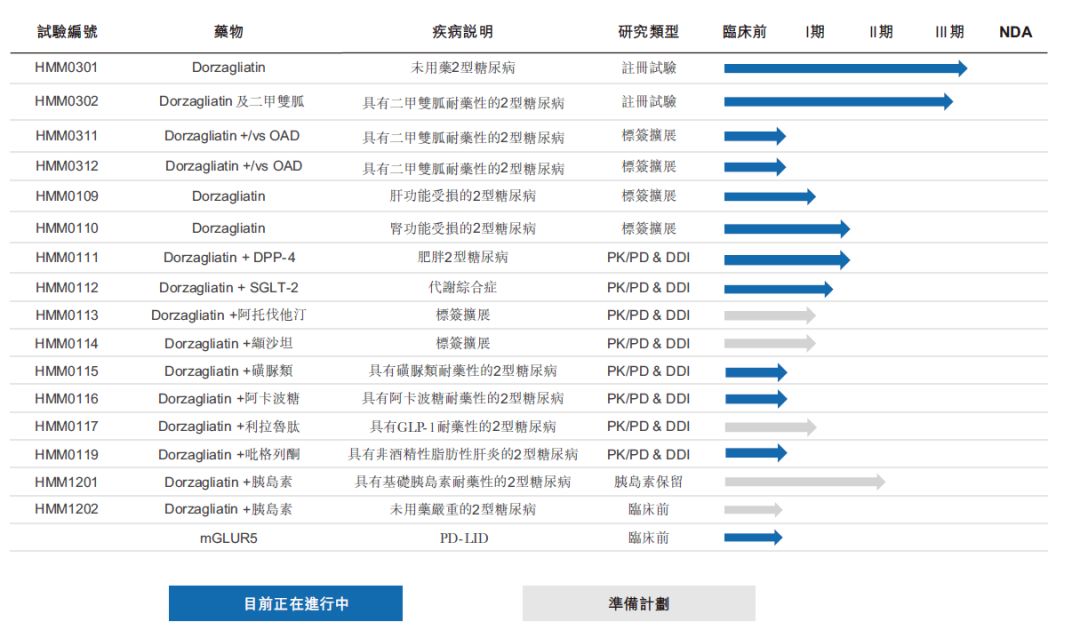Click the HMM0312 progress arrow
The width and height of the screenshot is (1080, 638).
pos(755,167)
